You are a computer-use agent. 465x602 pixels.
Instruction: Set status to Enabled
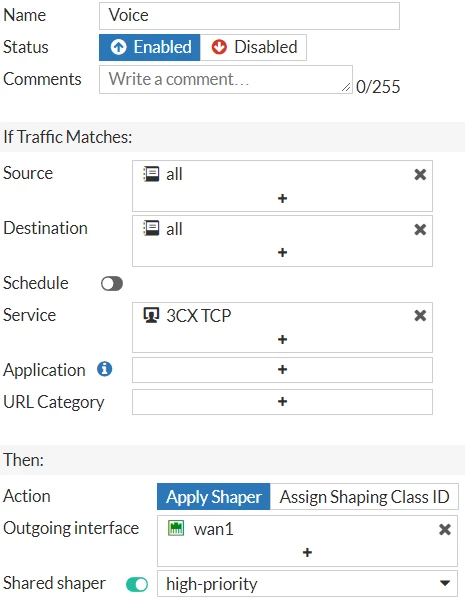(x=150, y=47)
